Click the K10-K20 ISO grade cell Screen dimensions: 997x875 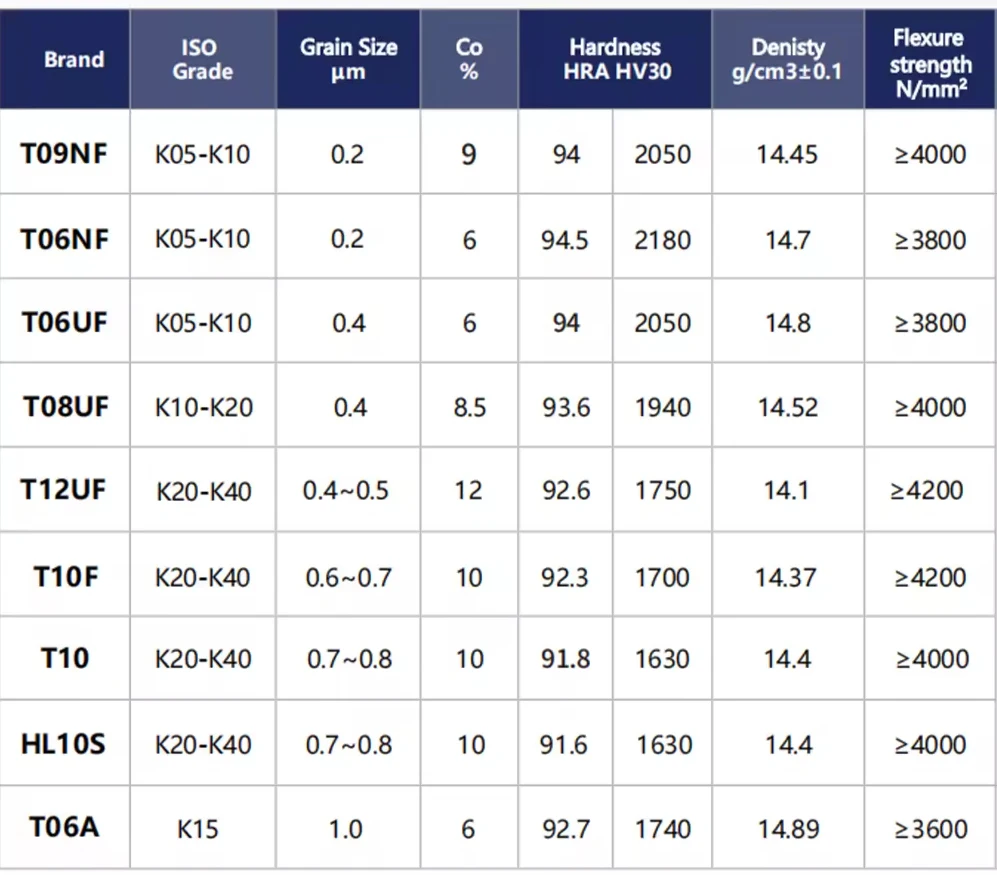pos(203,407)
